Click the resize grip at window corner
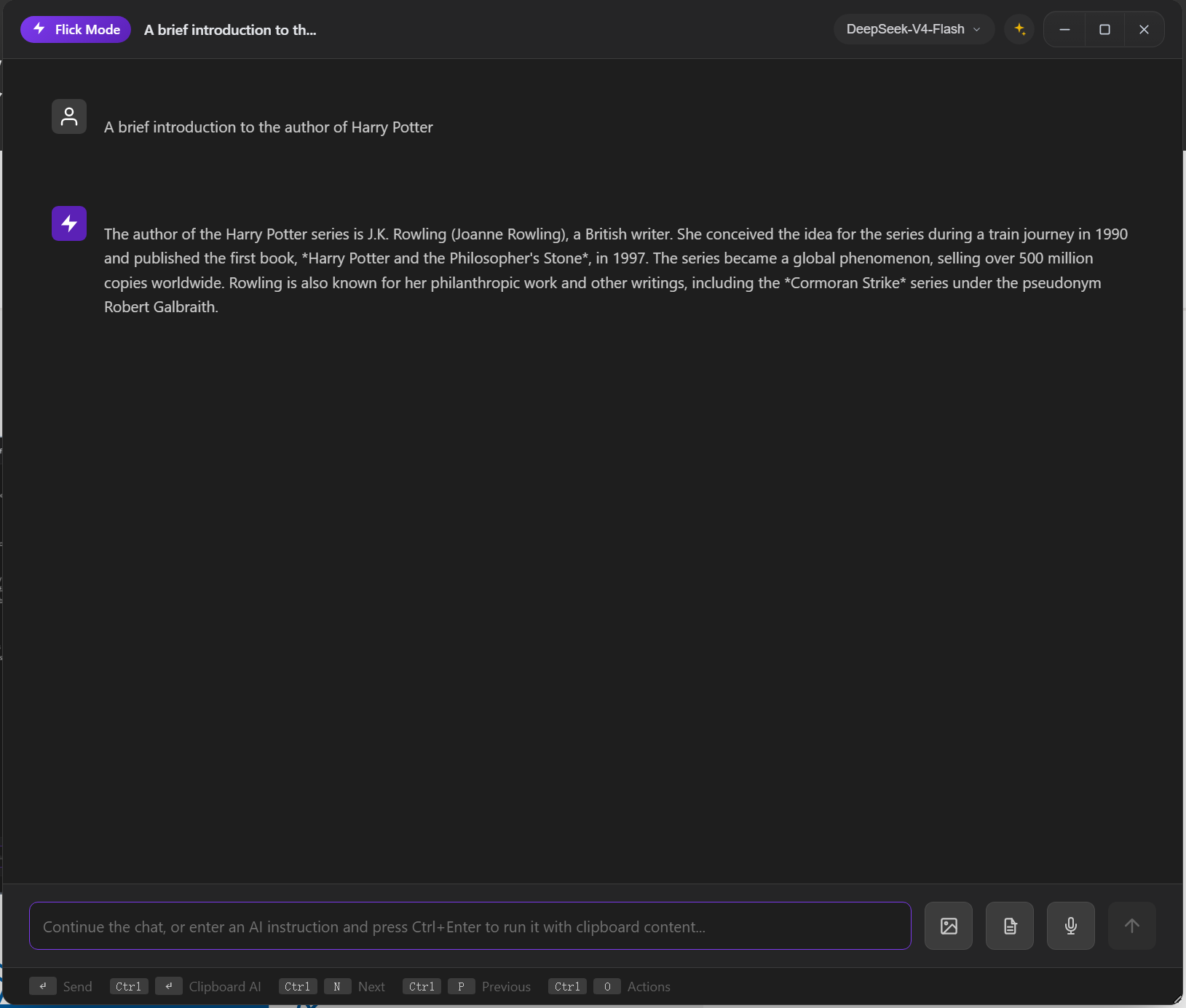Image resolution: width=1186 pixels, height=1008 pixels. tap(1178, 1000)
